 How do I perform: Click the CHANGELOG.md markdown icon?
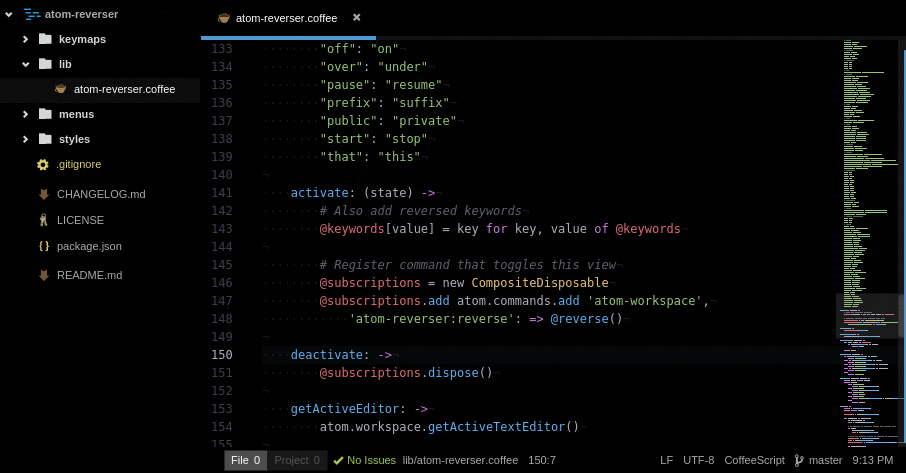coord(44,194)
